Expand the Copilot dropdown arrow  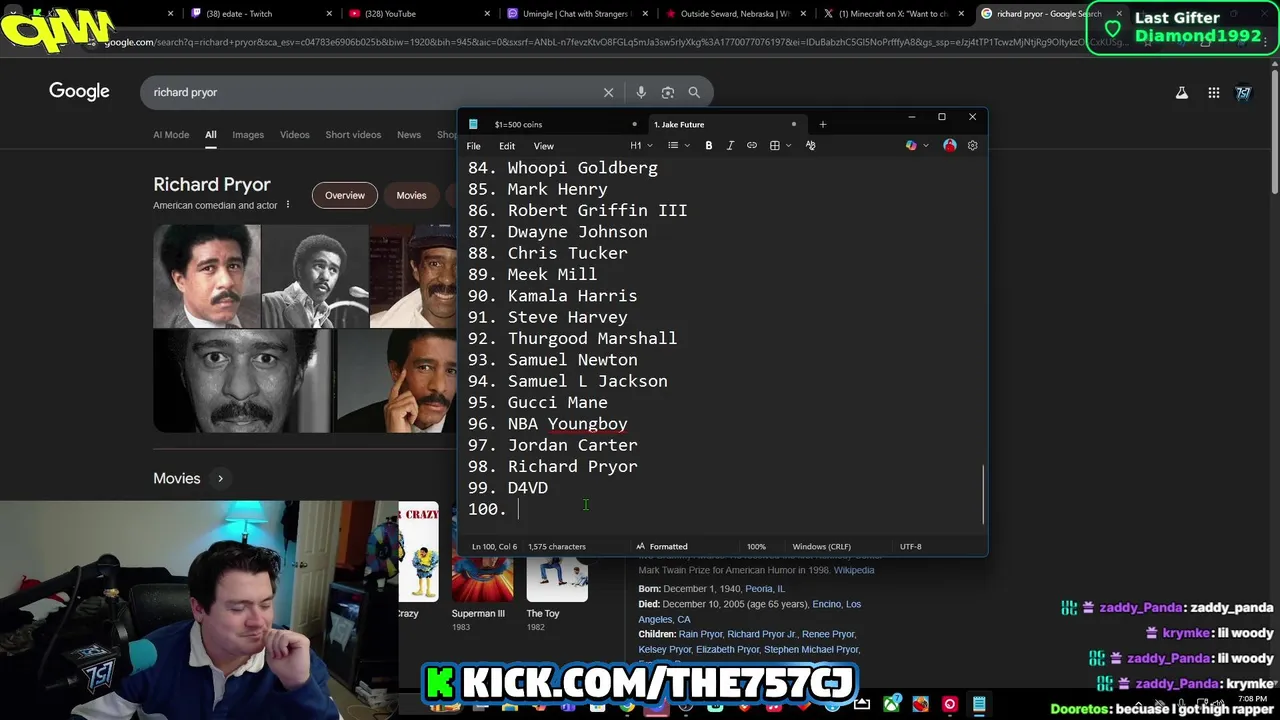pos(926,145)
